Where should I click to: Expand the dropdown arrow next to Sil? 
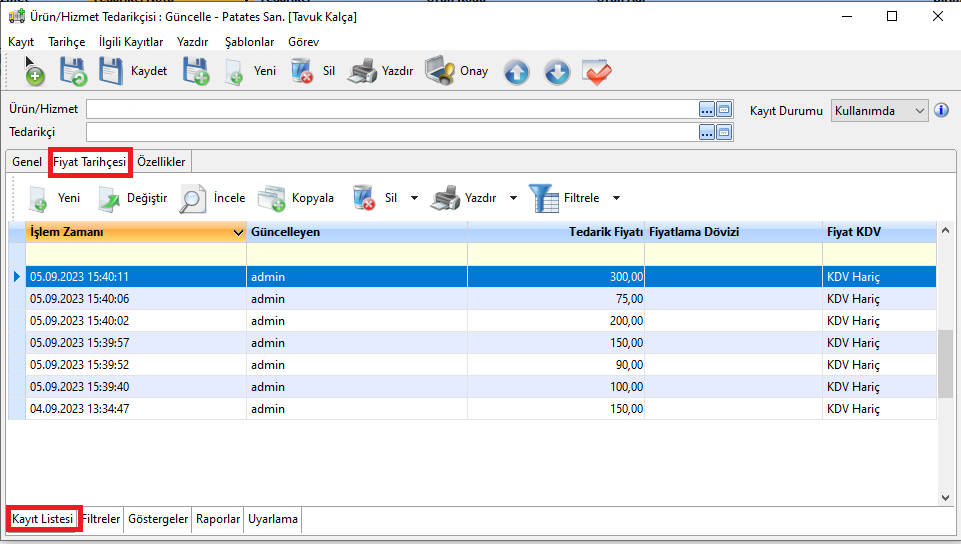[415, 198]
